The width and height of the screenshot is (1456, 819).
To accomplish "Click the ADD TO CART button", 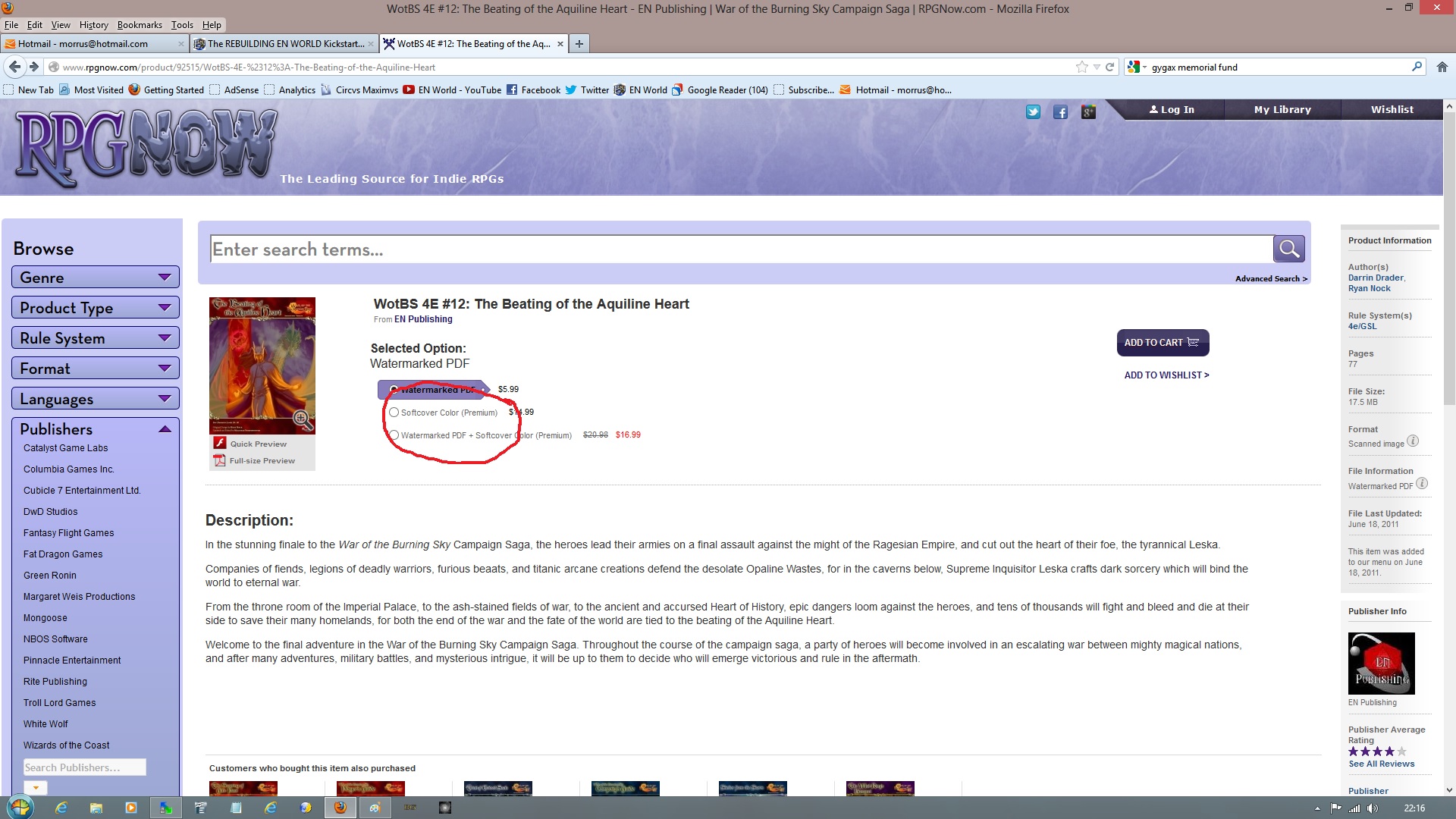I will (x=1163, y=343).
